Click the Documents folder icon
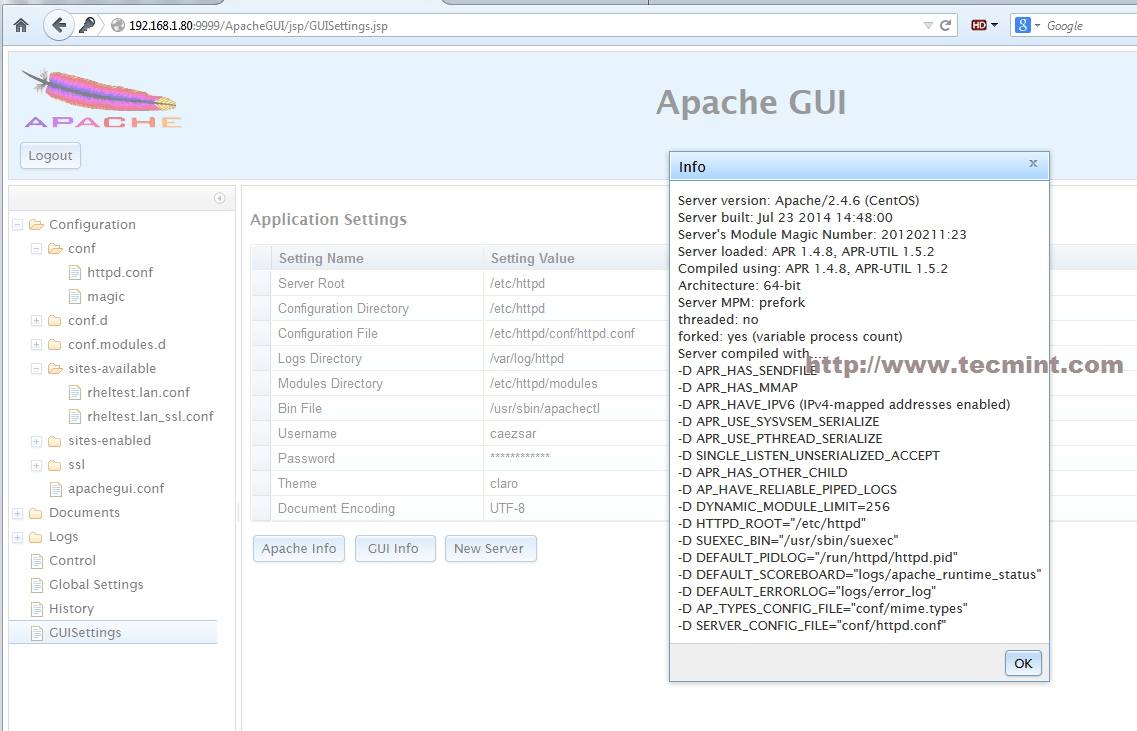 point(36,513)
